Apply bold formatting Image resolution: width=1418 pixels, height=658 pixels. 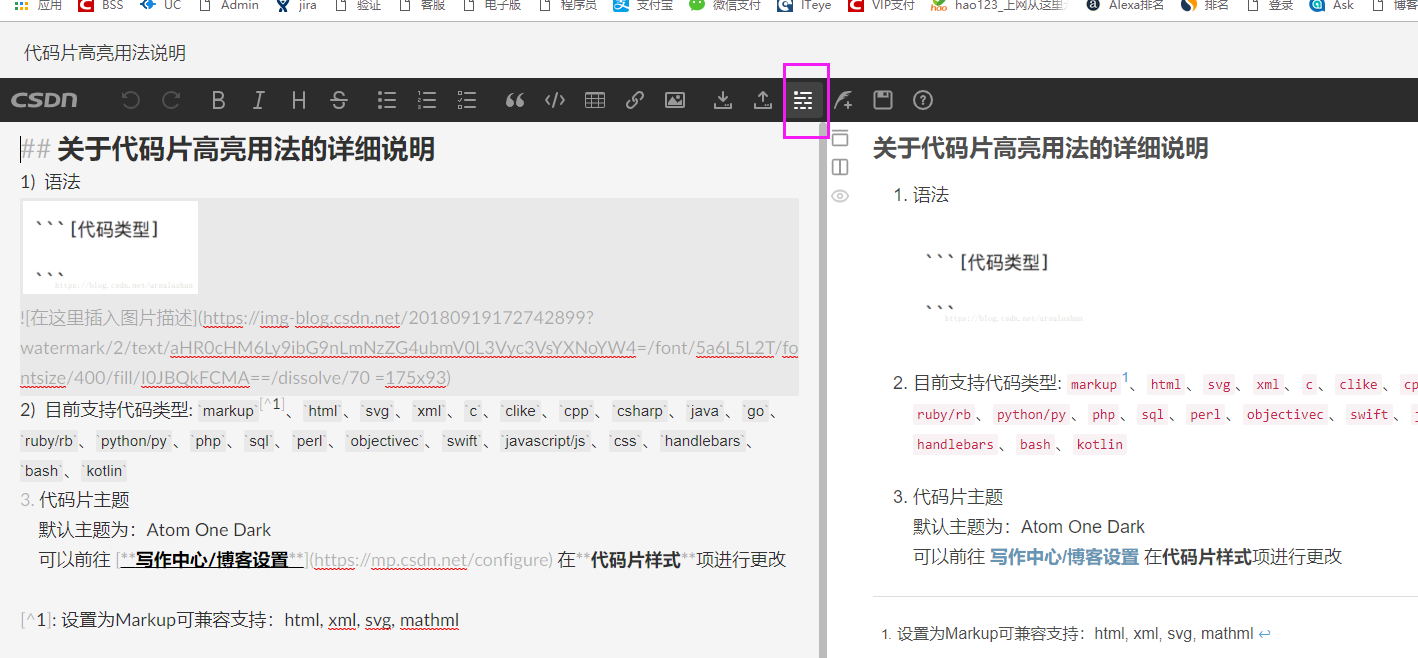pos(219,100)
